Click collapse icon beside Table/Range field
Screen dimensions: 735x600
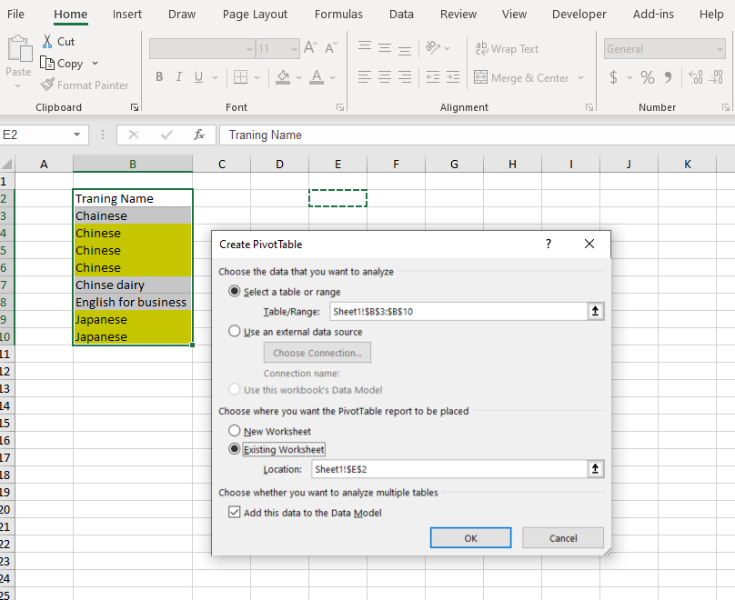pos(596,312)
